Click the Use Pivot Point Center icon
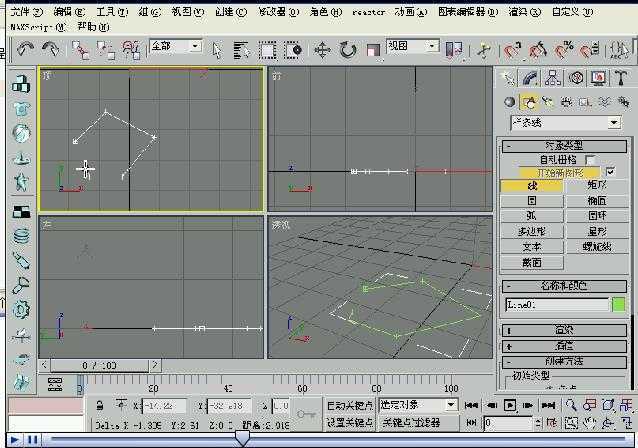Screen dimensions: 638x448 tap(454, 50)
